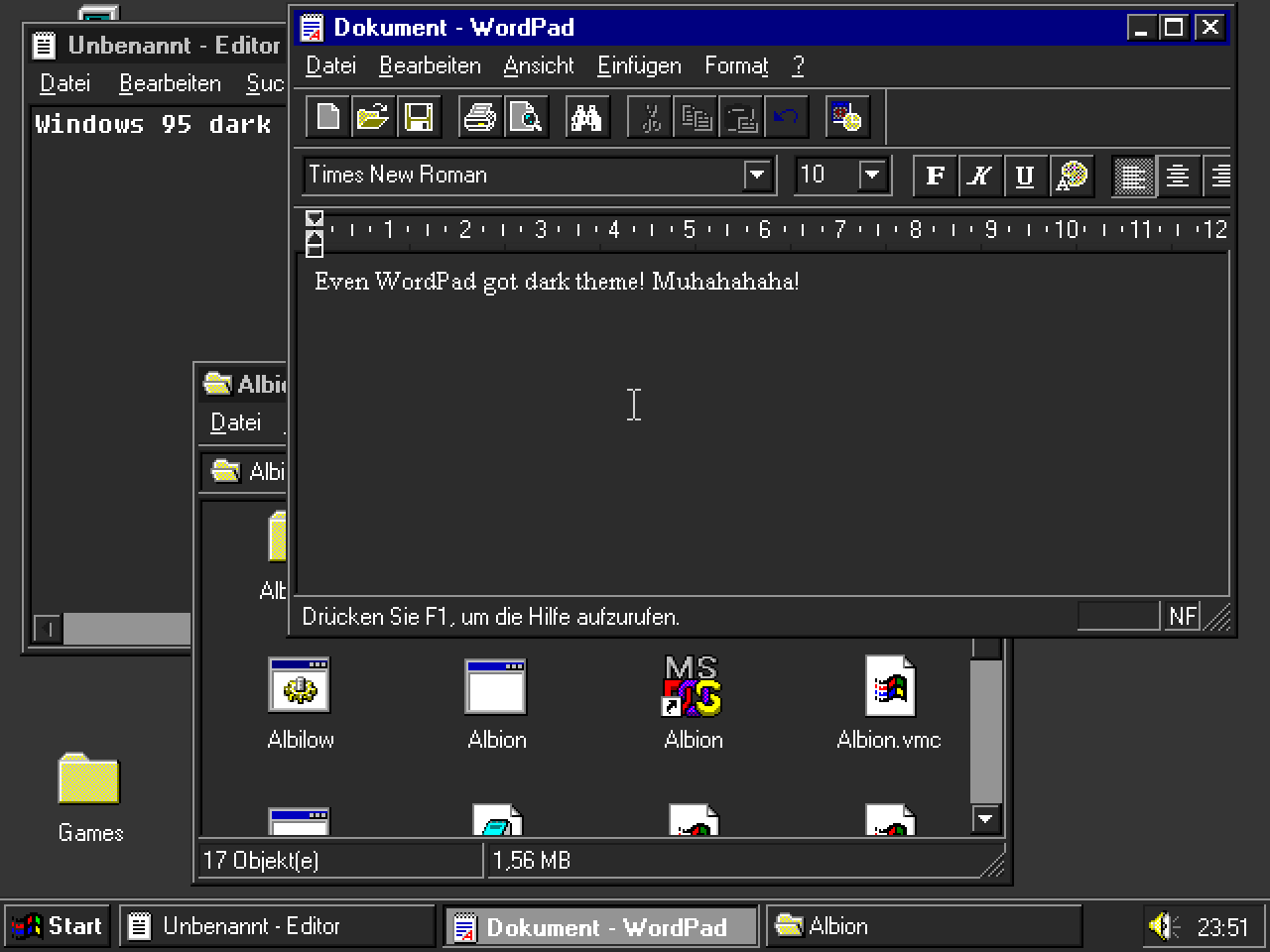
Task: Click Editor horizontal scrollbar left arrow
Action: [48, 628]
